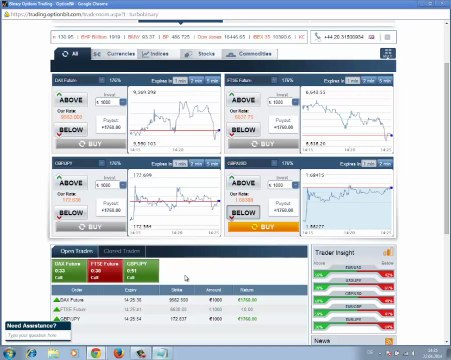Select the FTSE Future row in trades table
The image size is (451, 360).
pyautogui.click(x=179, y=309)
